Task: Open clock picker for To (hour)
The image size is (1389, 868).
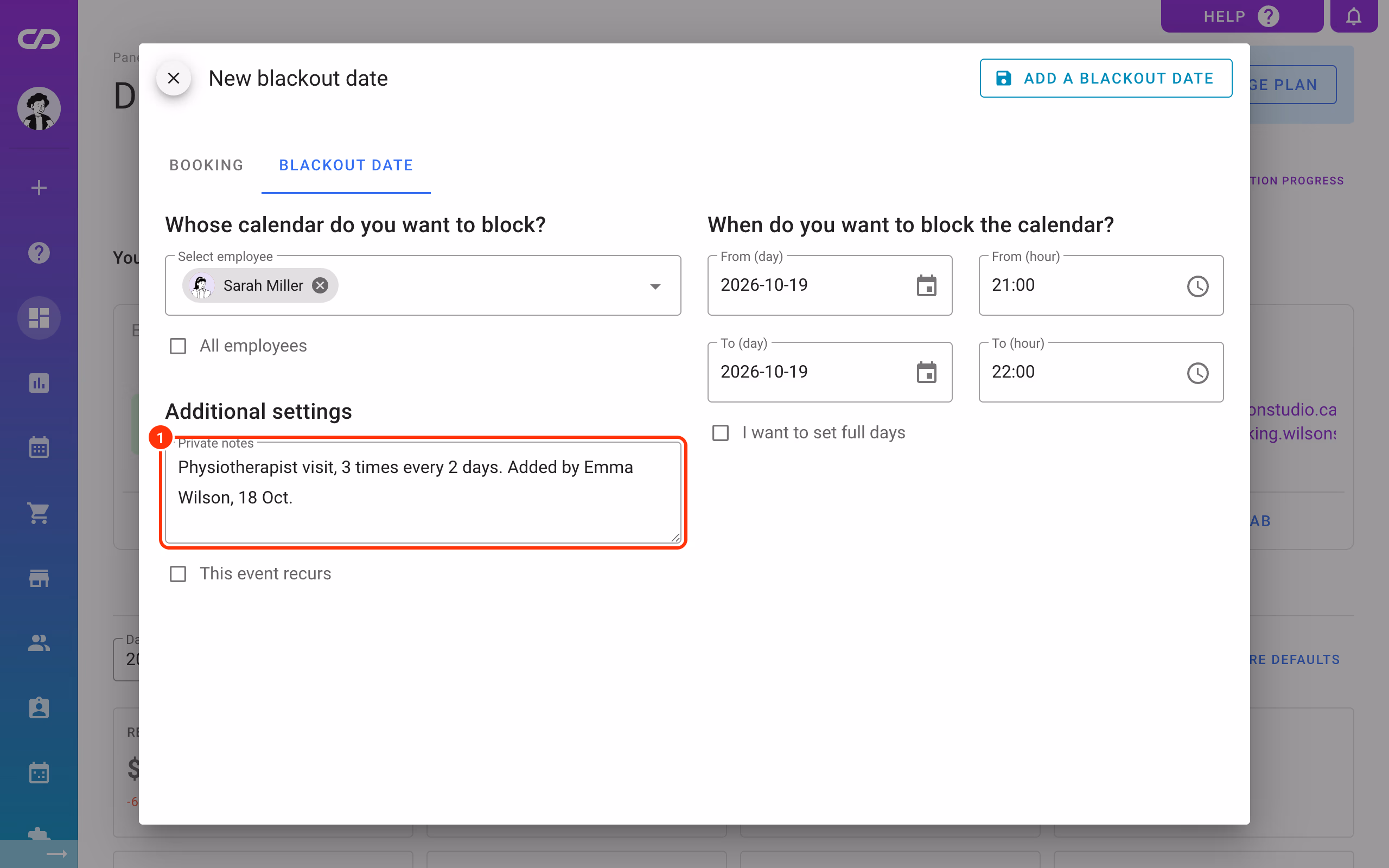Action: 1197,373
